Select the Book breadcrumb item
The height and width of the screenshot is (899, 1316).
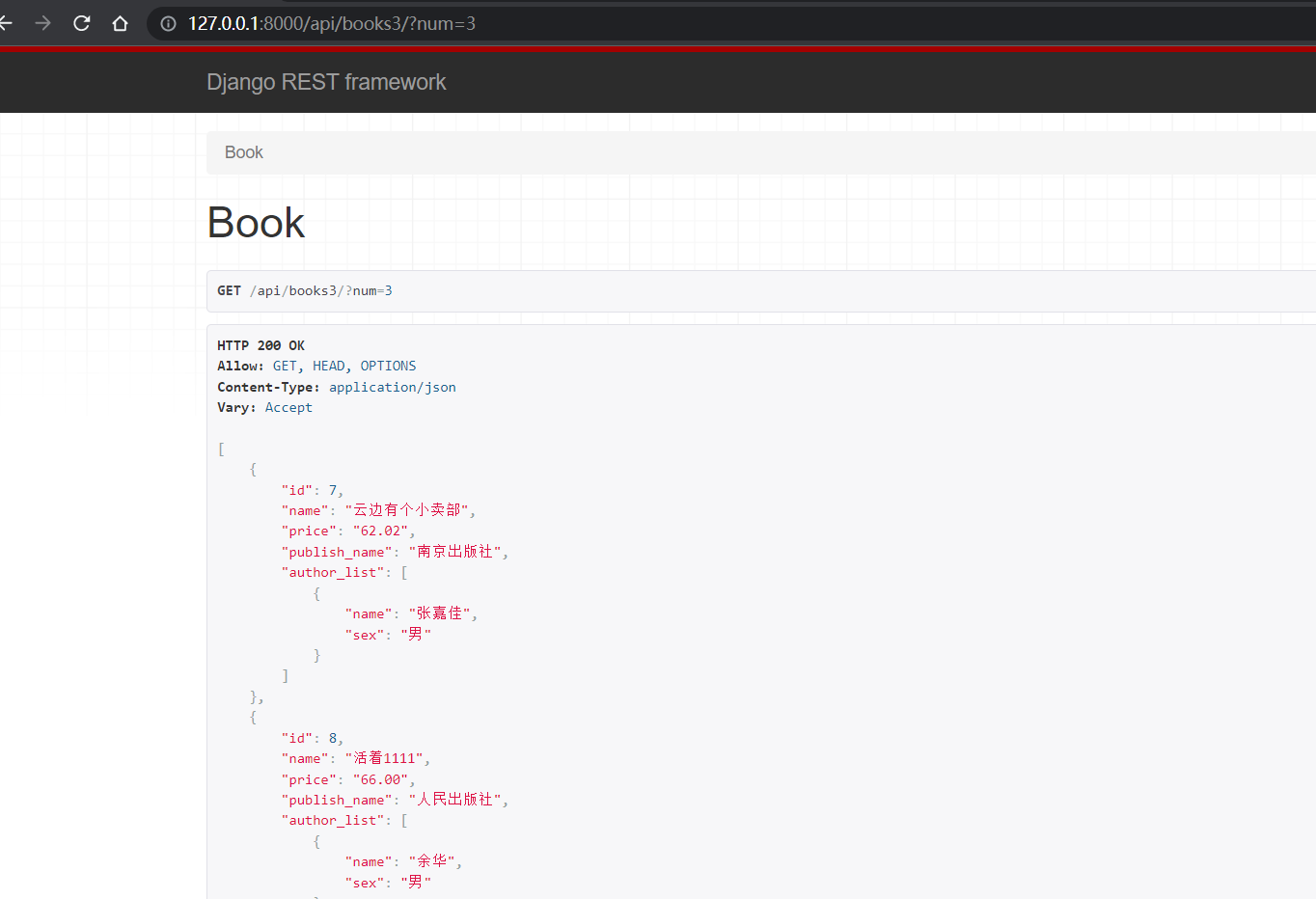[243, 152]
